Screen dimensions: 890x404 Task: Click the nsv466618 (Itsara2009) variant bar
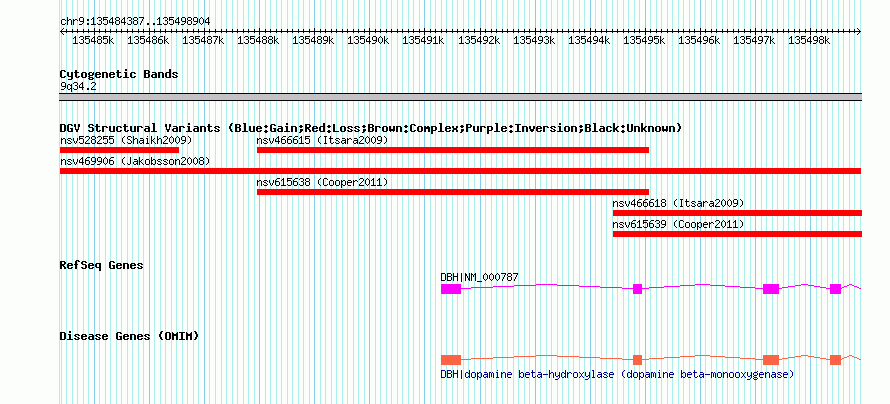tap(737, 213)
